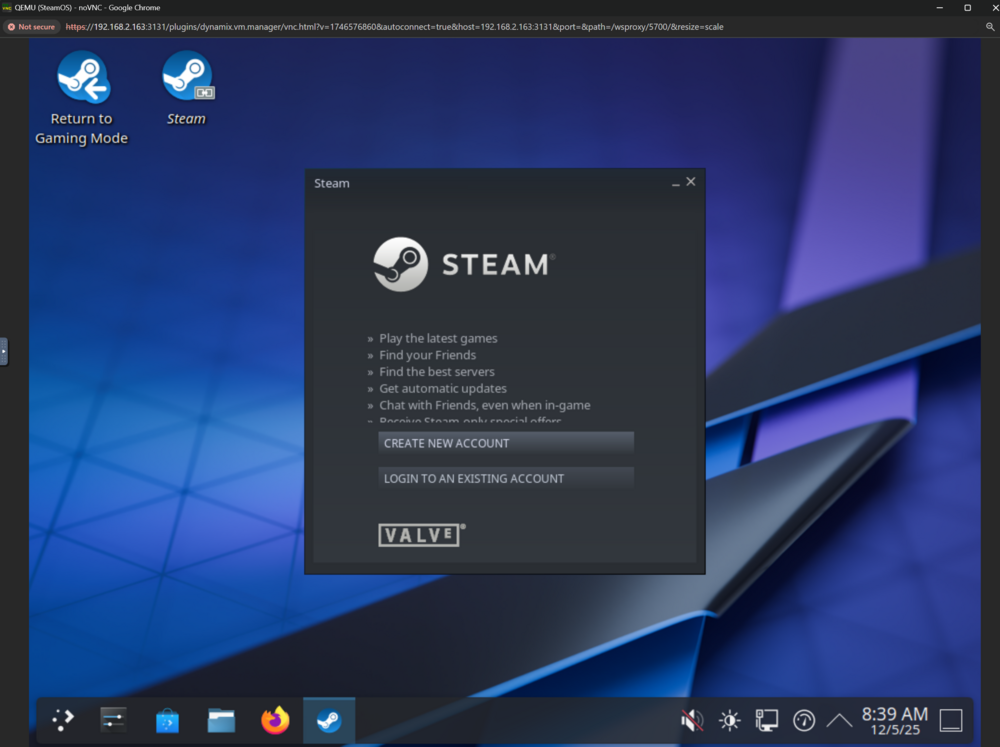This screenshot has height=747, width=1000.
Task: Launch Firefox from the taskbar
Action: tap(275, 720)
